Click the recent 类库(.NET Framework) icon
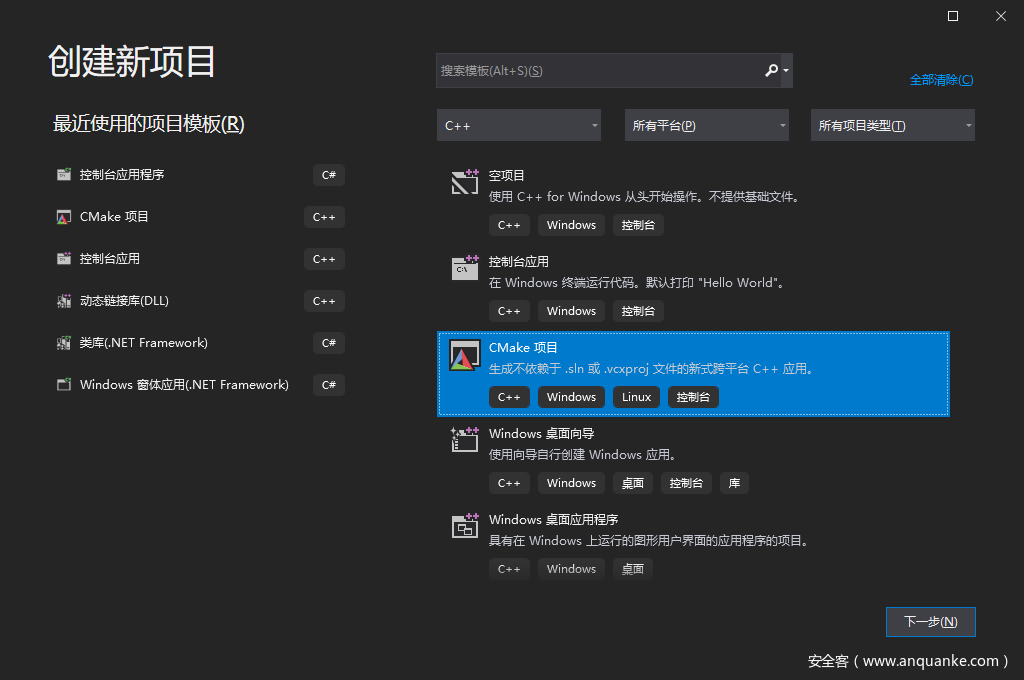1024x680 pixels. pyautogui.click(x=64, y=343)
